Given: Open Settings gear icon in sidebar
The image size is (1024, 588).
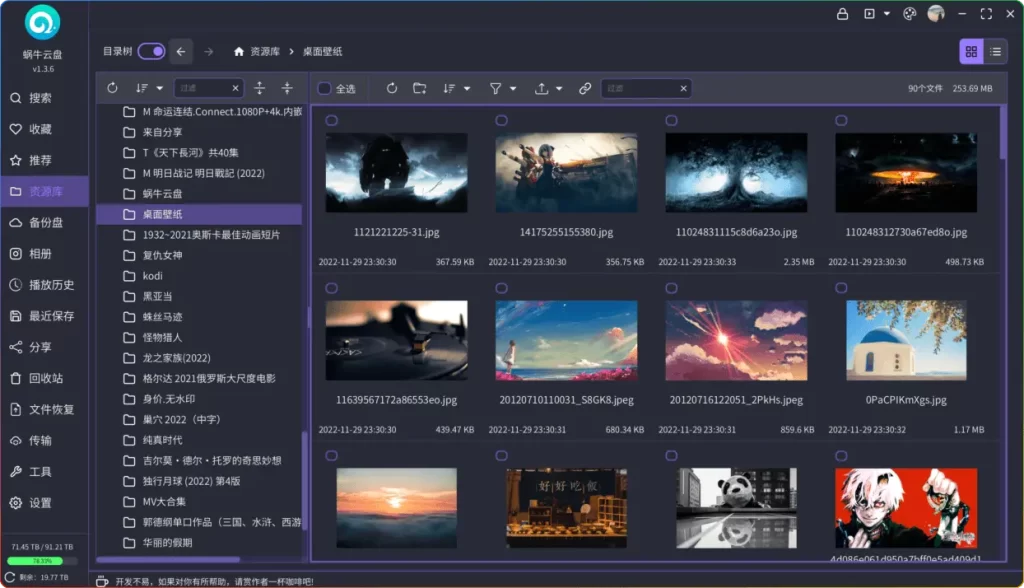Looking at the screenshot, I should point(16,503).
